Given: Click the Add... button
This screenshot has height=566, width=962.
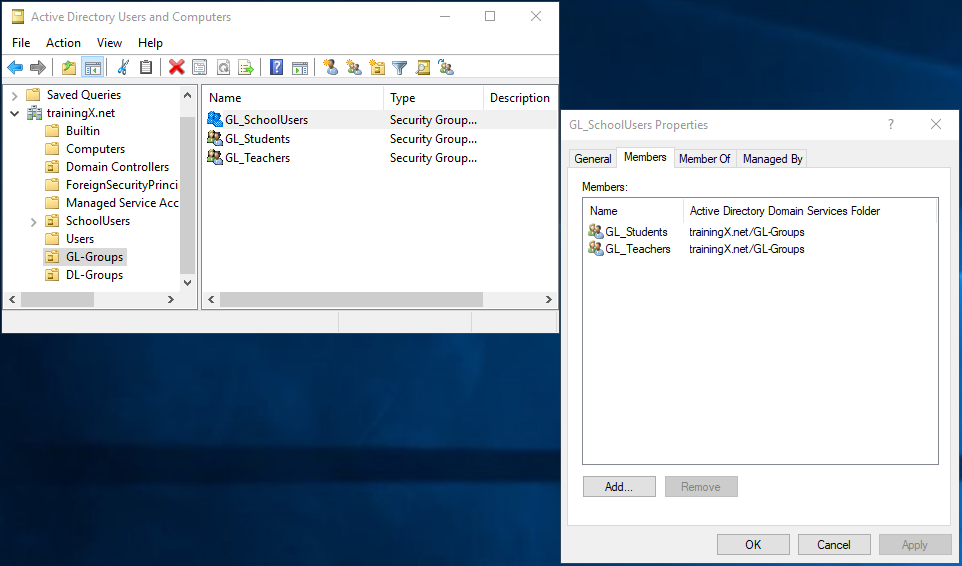Looking at the screenshot, I should [x=619, y=487].
